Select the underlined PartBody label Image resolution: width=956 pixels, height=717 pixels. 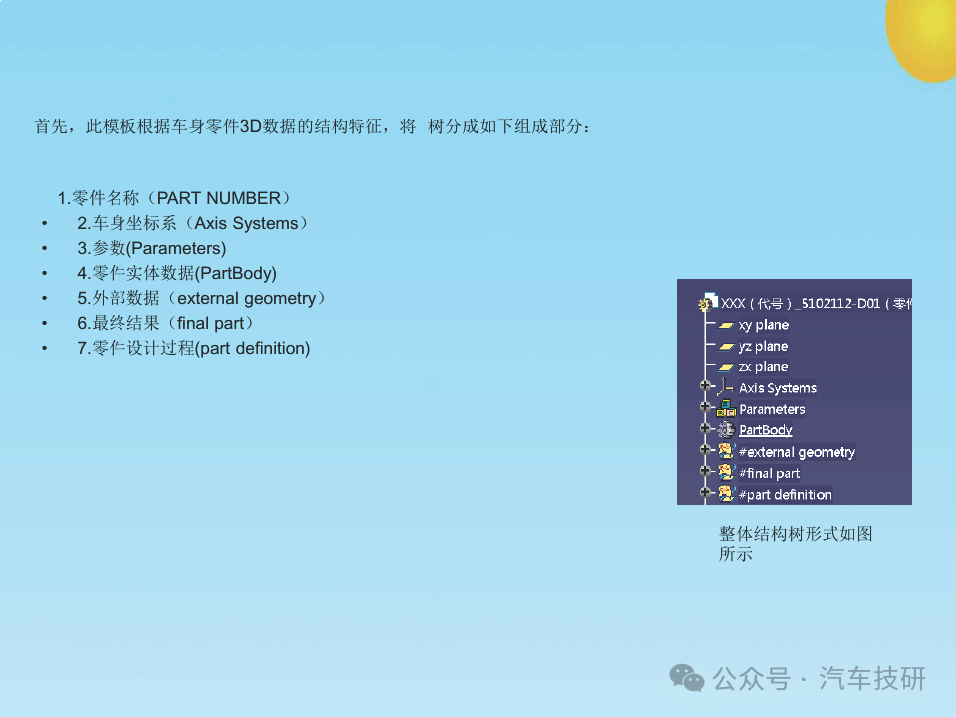tap(766, 430)
